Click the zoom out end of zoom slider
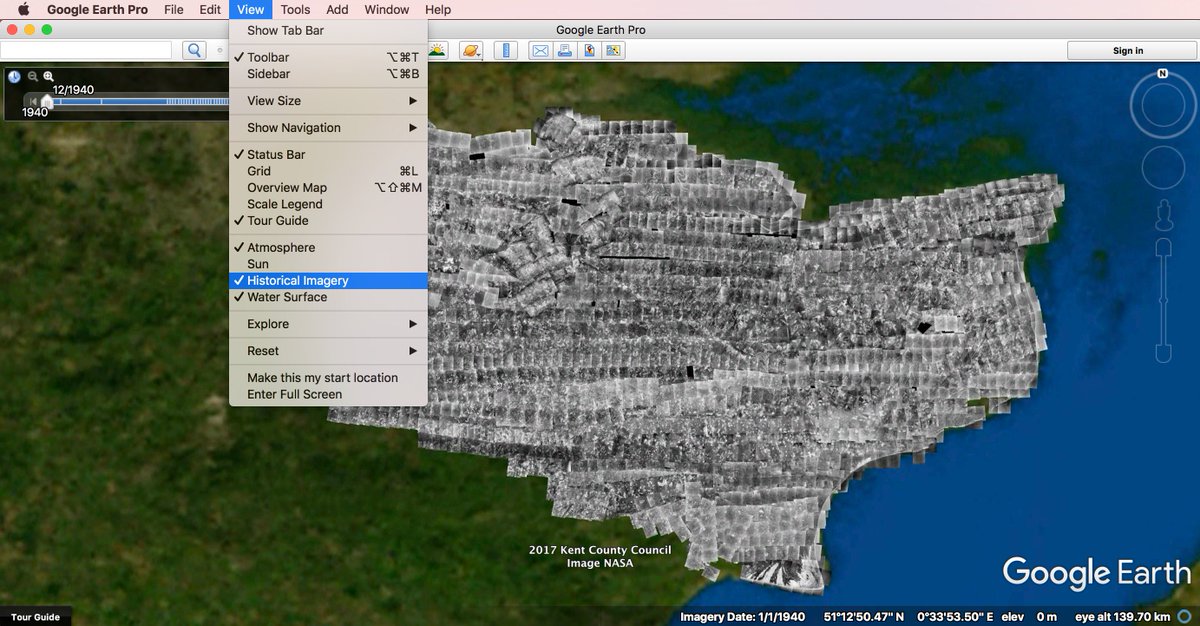The height and width of the screenshot is (626, 1200). click(x=1162, y=352)
